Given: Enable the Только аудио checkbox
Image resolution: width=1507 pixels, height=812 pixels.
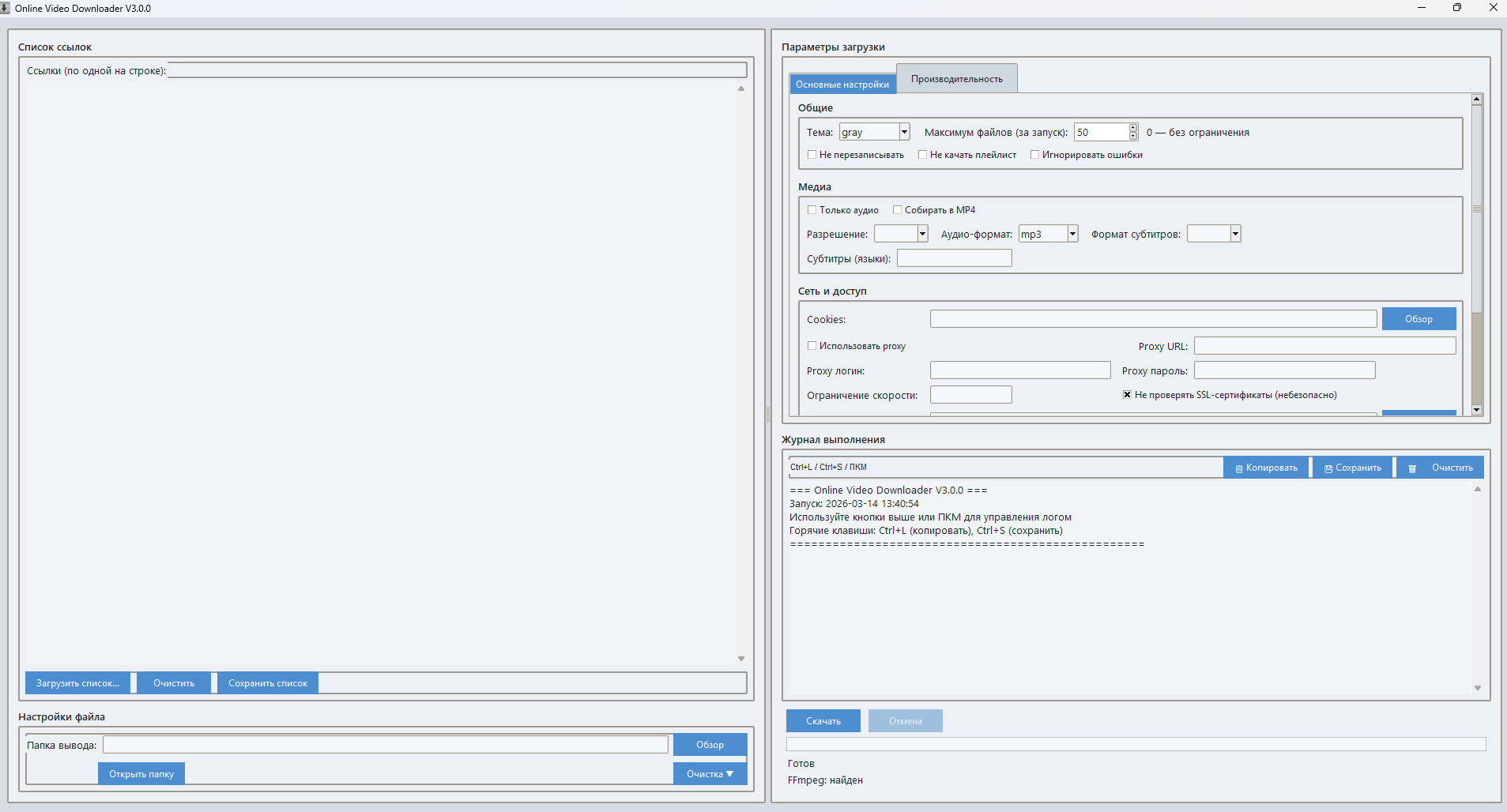Looking at the screenshot, I should [x=812, y=210].
